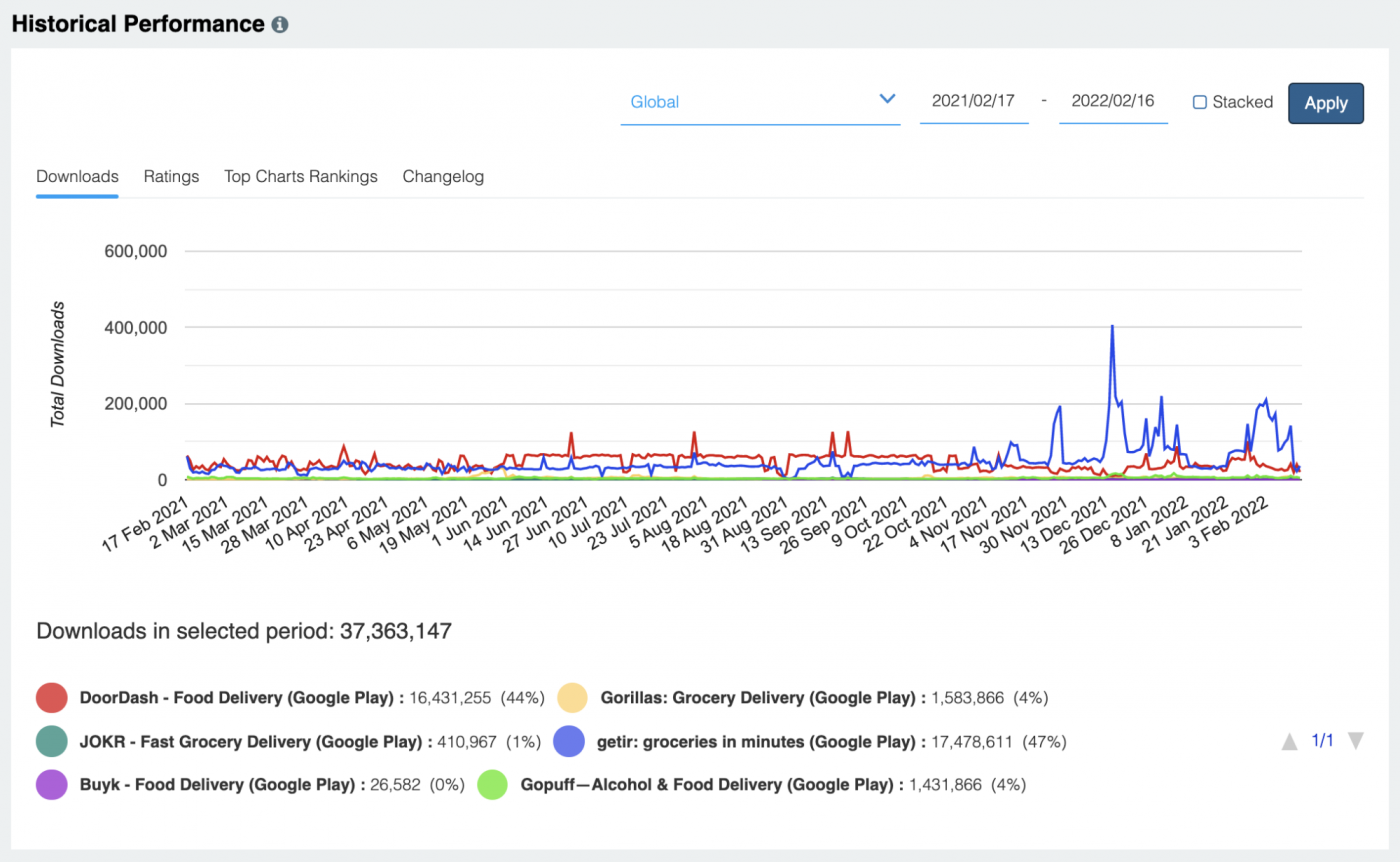1400x862 pixels.
Task: Switch to the Downloads tab
Action: [x=77, y=176]
